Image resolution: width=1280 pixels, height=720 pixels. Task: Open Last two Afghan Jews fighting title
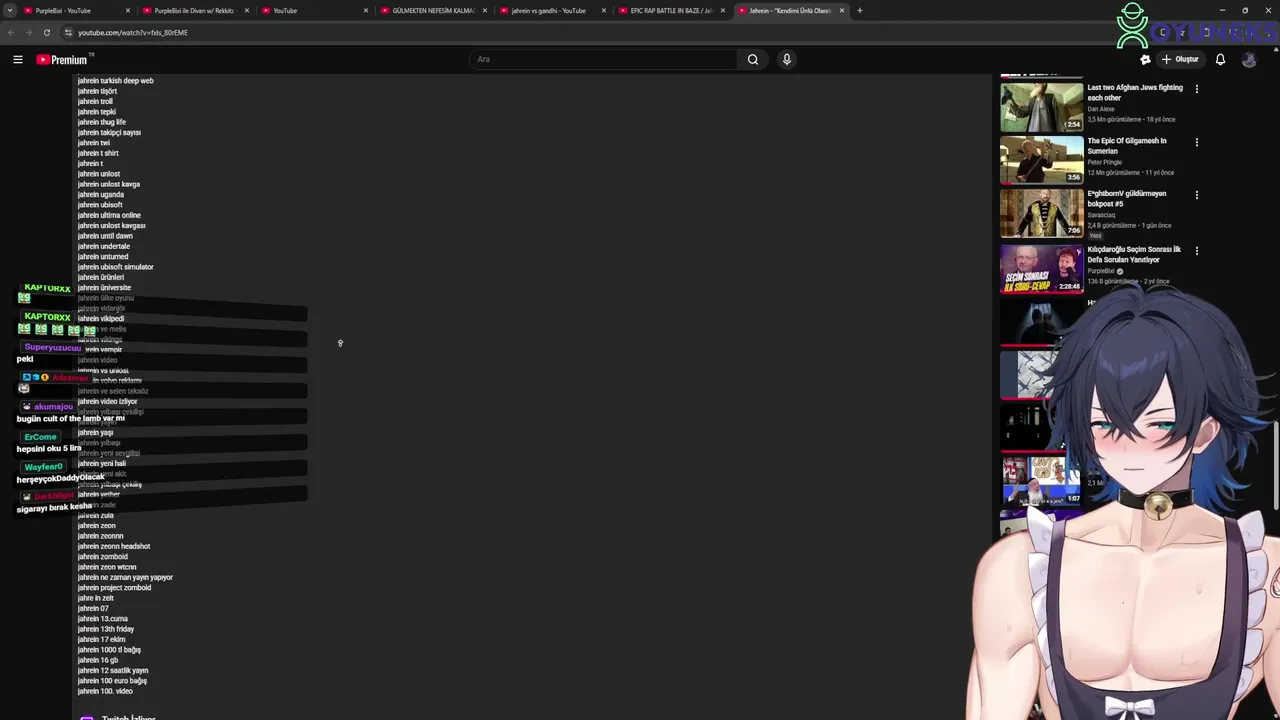click(x=1135, y=92)
